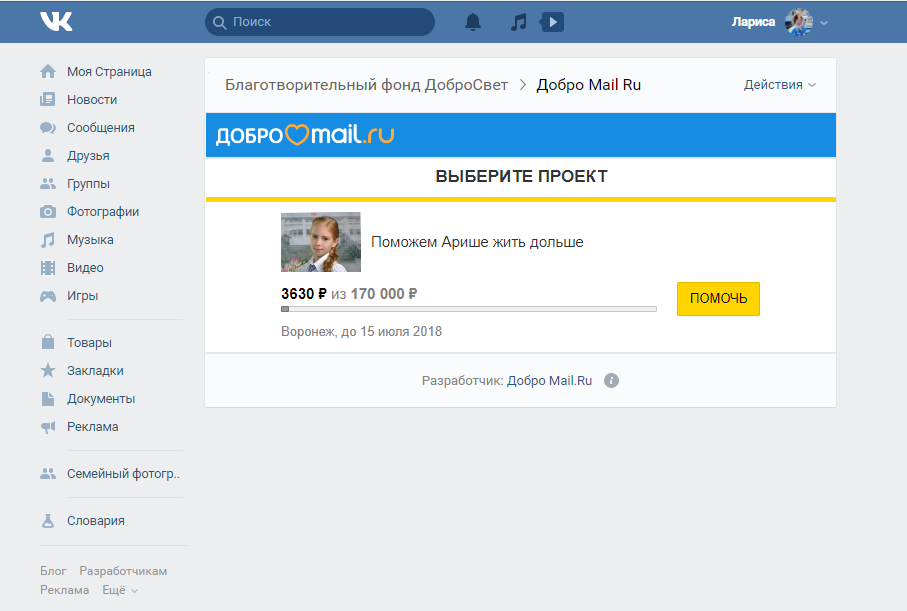Open Новости feed

point(92,100)
